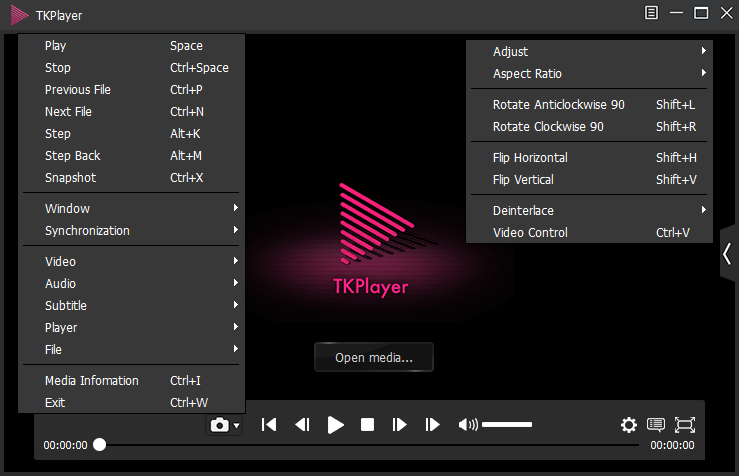
Task: Toggle fullscreen using the bottom-right icon
Action: point(685,425)
